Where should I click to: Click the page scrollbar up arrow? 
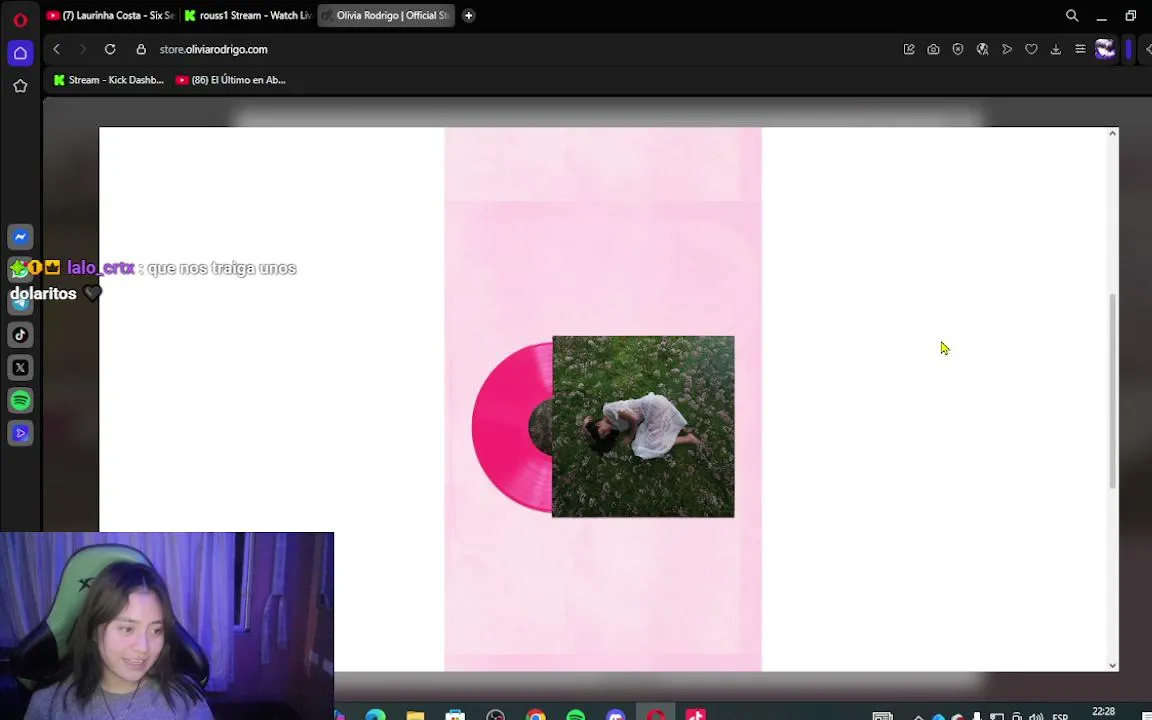click(x=1112, y=134)
